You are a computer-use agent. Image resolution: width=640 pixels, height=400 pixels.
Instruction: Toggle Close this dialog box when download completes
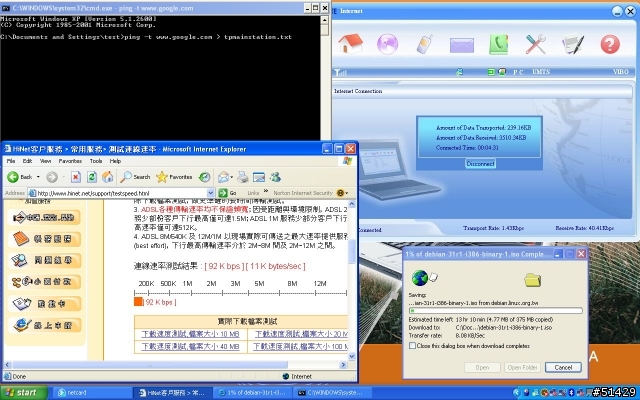pos(412,346)
